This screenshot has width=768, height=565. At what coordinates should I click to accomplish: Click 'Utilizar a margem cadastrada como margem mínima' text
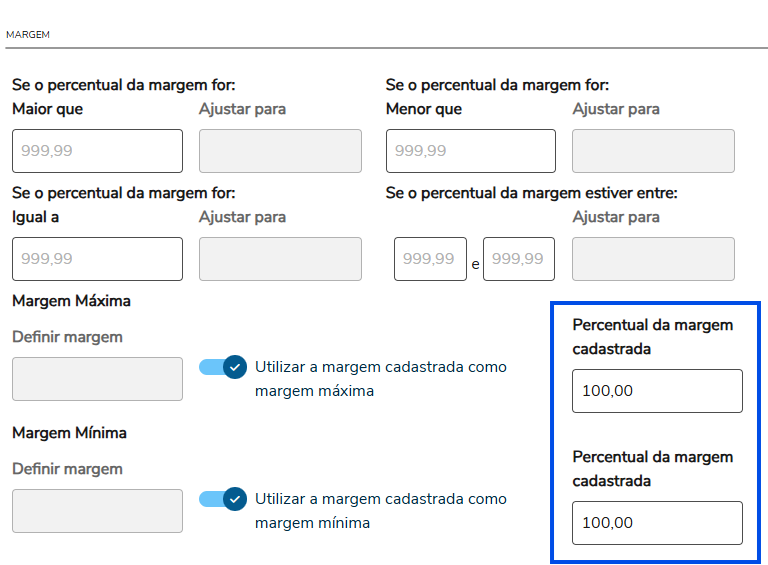[x=380, y=511]
